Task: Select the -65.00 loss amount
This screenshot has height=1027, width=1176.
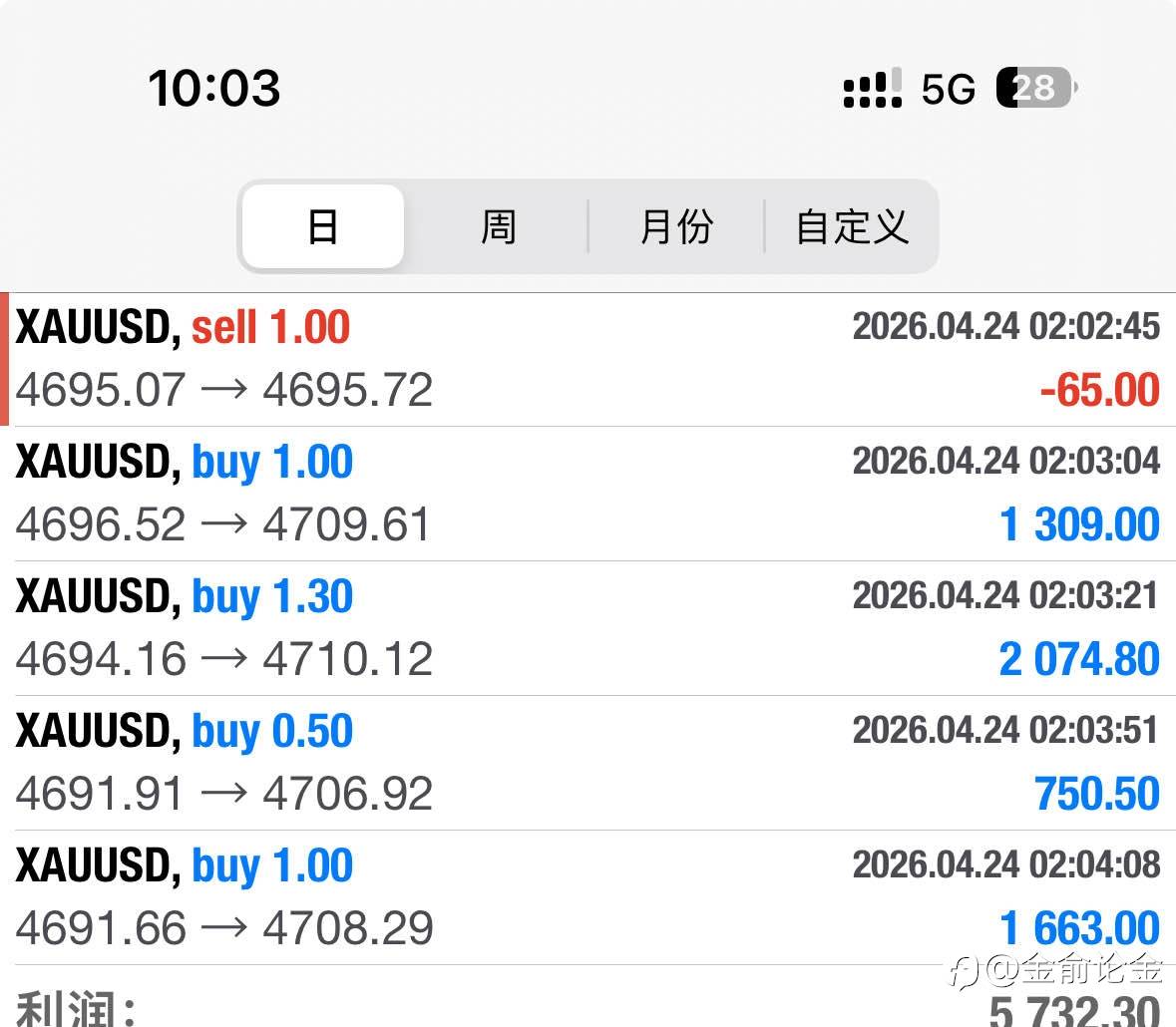Action: tap(1099, 390)
